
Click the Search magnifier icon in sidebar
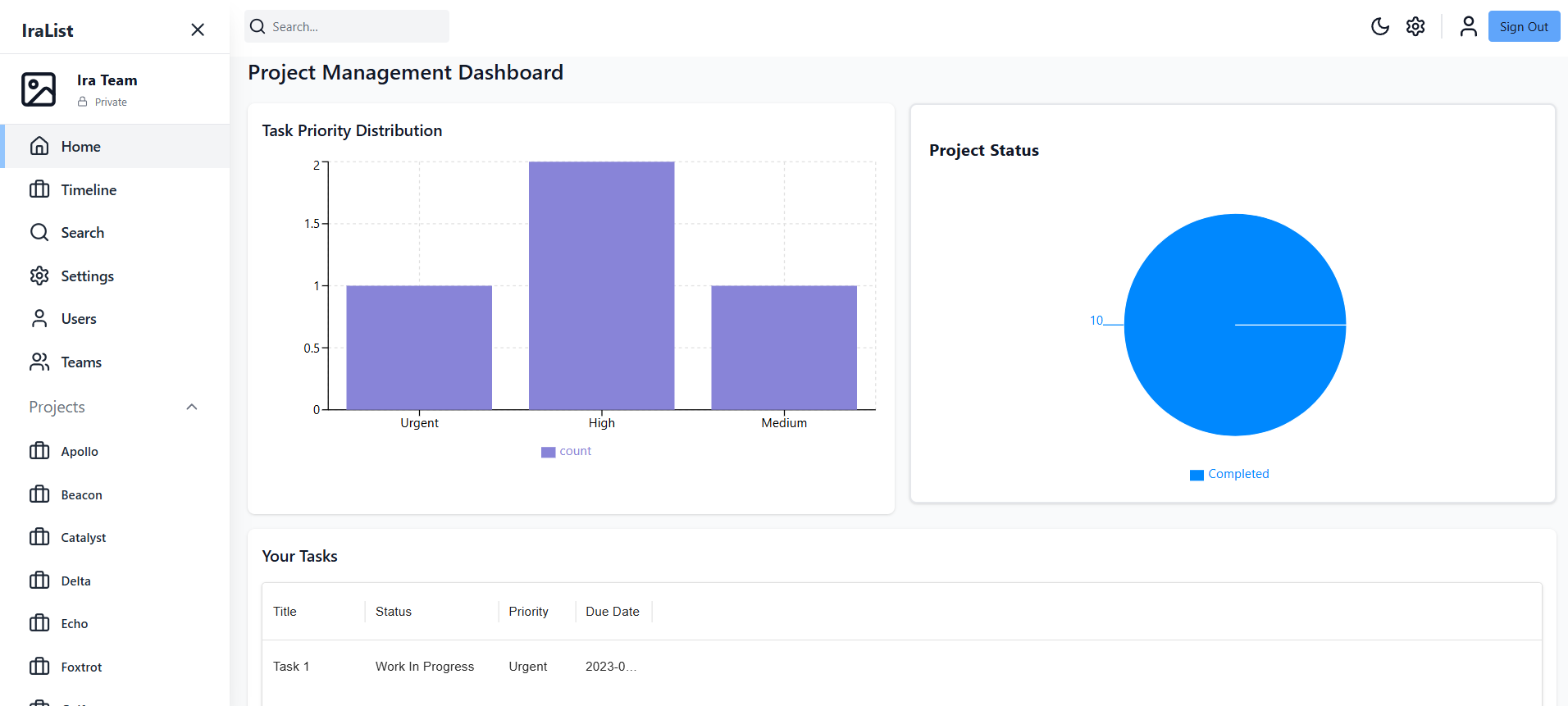pos(39,233)
